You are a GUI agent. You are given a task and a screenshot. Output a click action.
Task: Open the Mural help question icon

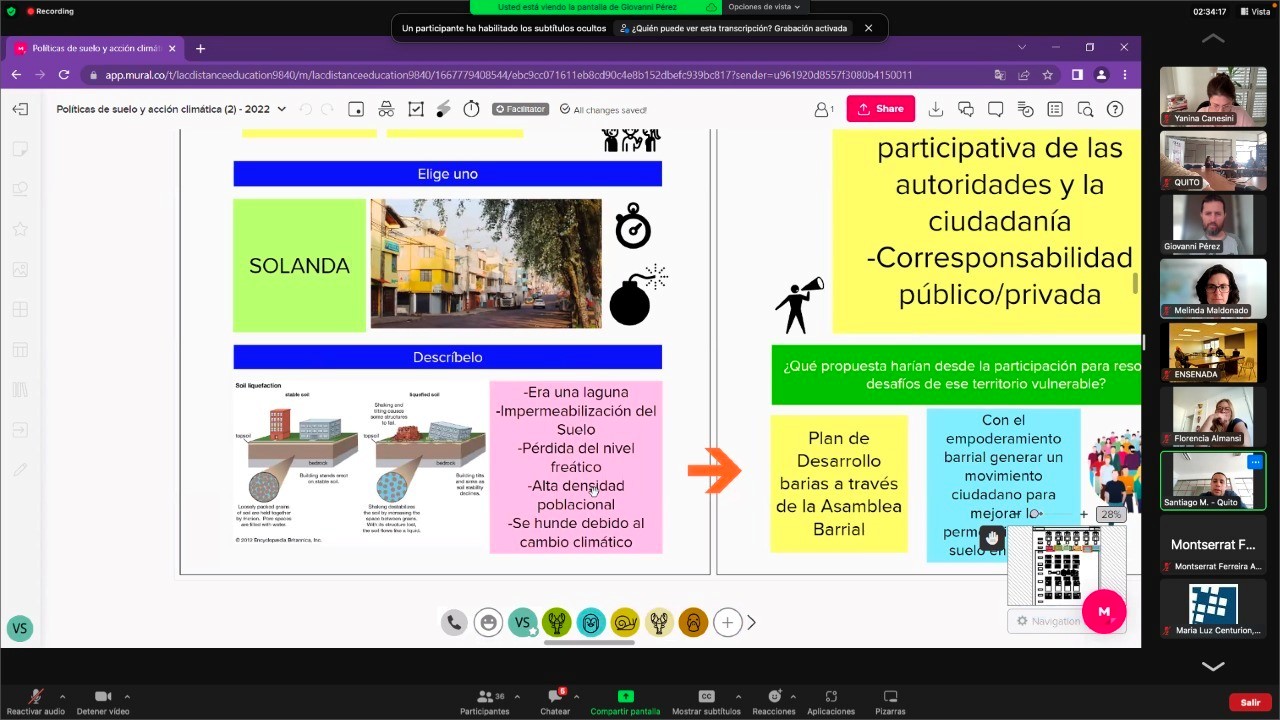(1115, 109)
